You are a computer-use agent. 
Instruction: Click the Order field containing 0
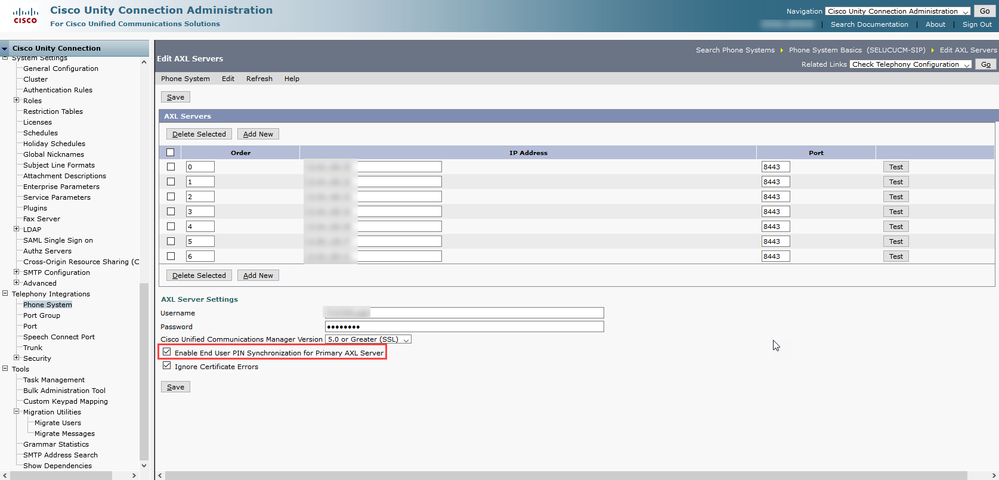[200, 166]
